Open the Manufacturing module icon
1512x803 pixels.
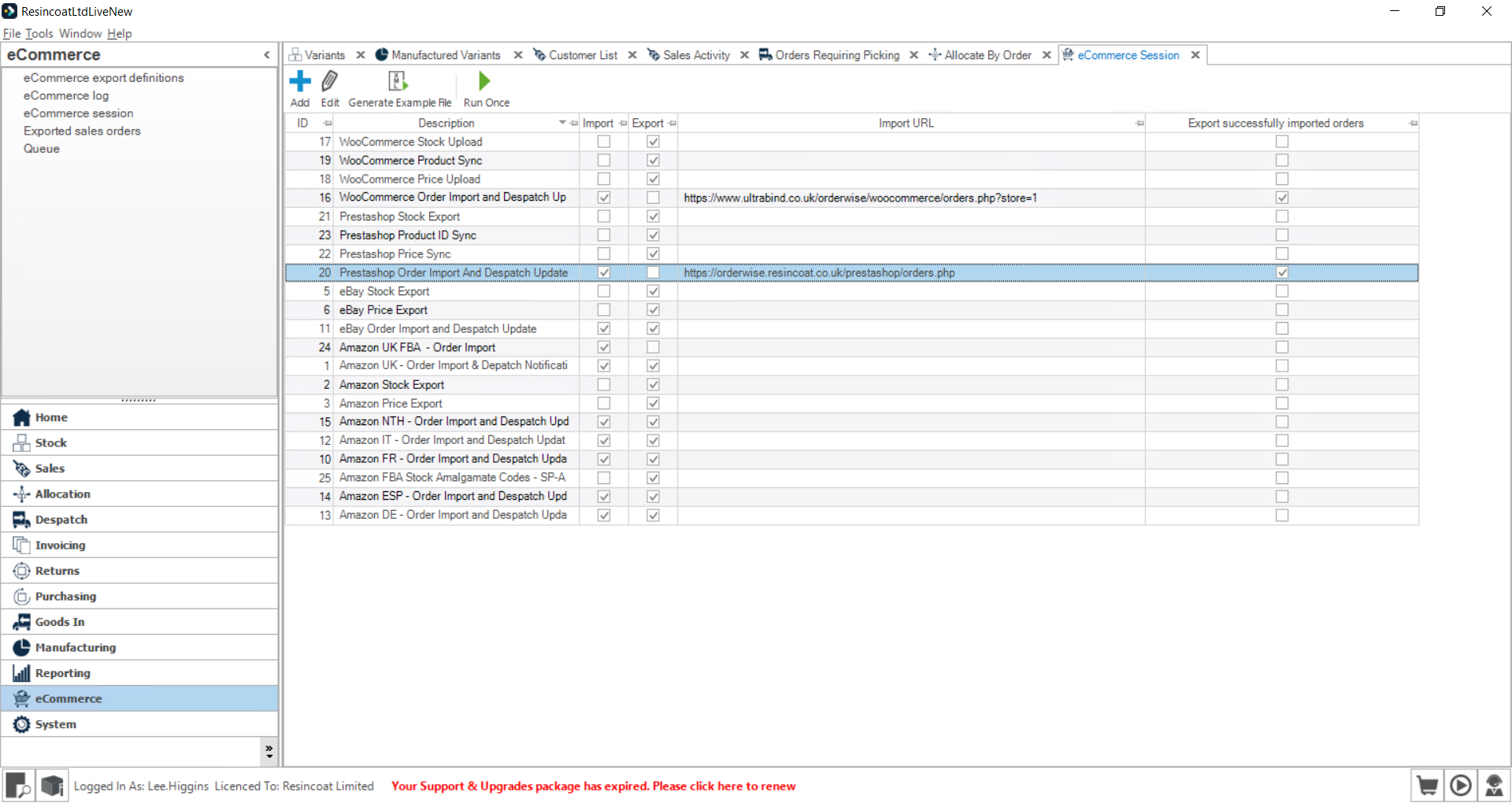21,647
